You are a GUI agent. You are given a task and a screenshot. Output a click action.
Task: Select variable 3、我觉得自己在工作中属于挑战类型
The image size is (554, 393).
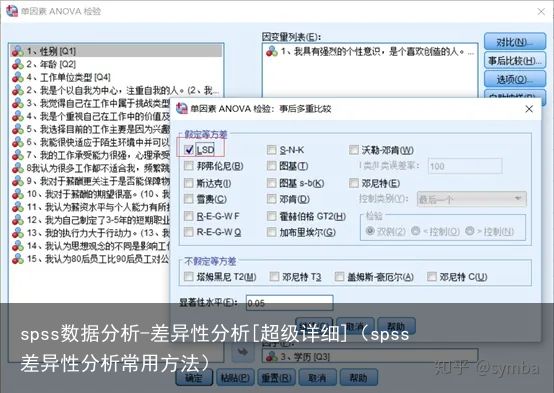coord(90,103)
